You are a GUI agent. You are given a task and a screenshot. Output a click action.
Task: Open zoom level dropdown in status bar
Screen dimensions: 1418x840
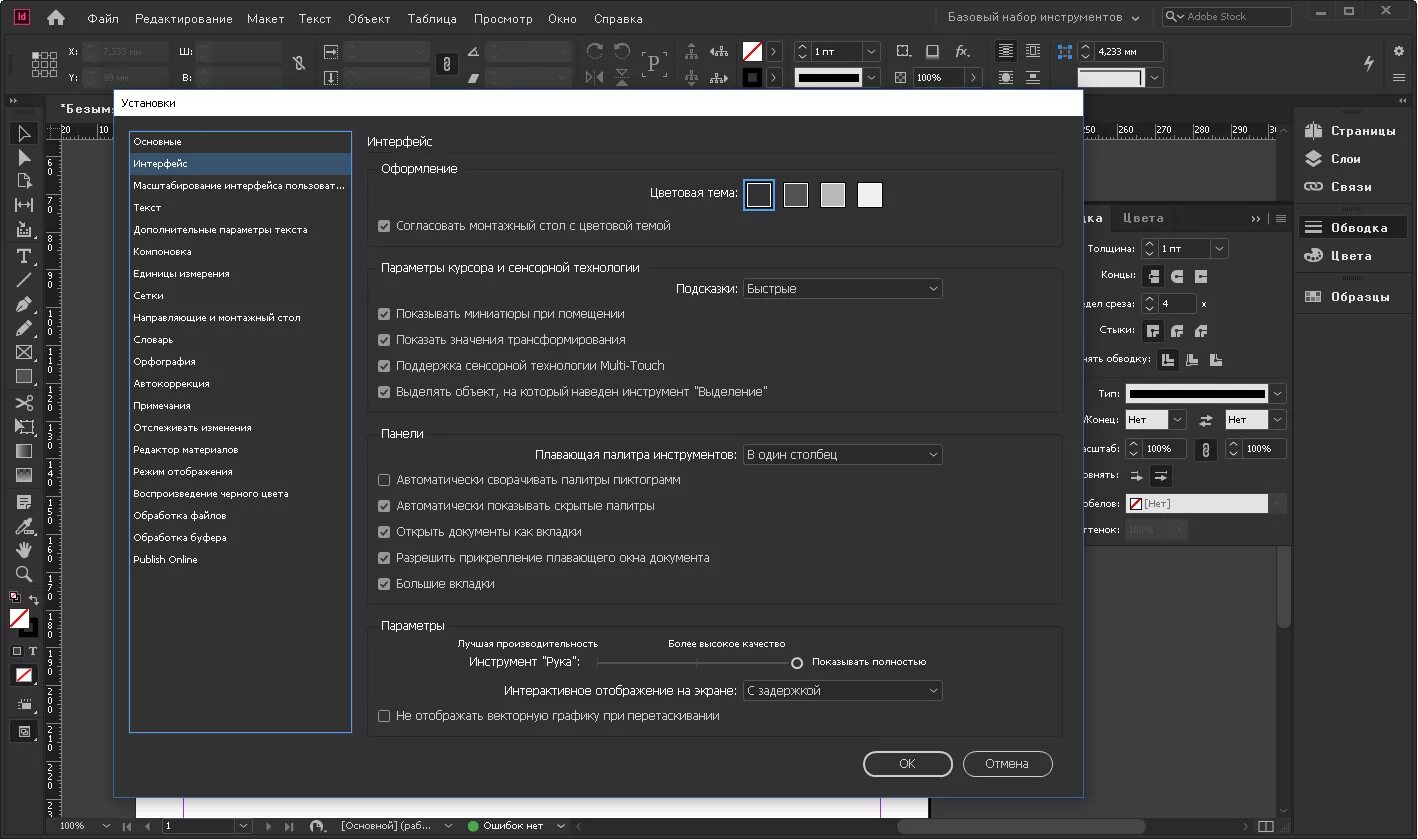point(107,826)
